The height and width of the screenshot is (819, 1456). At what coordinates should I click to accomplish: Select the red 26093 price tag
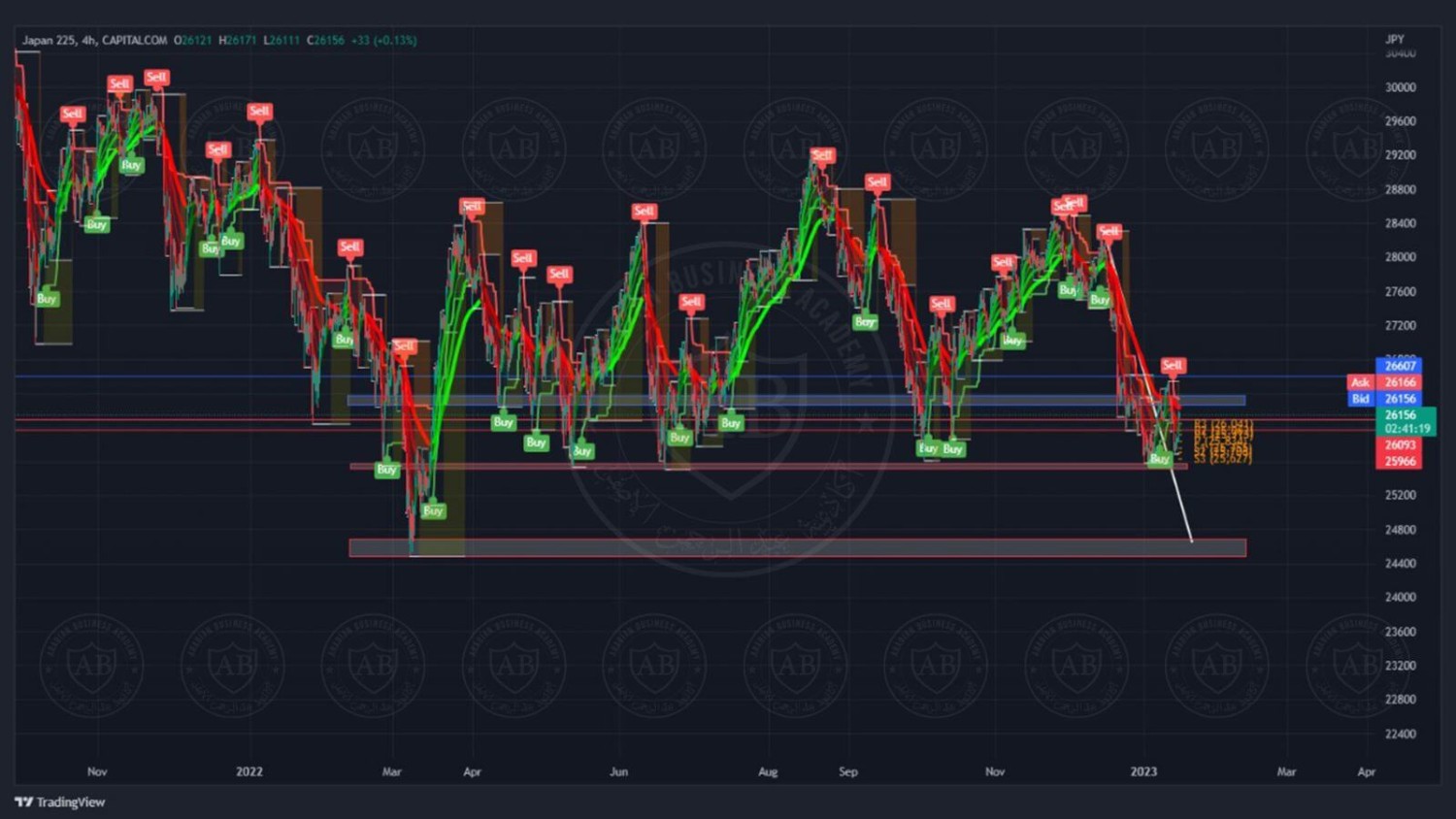tap(1400, 445)
